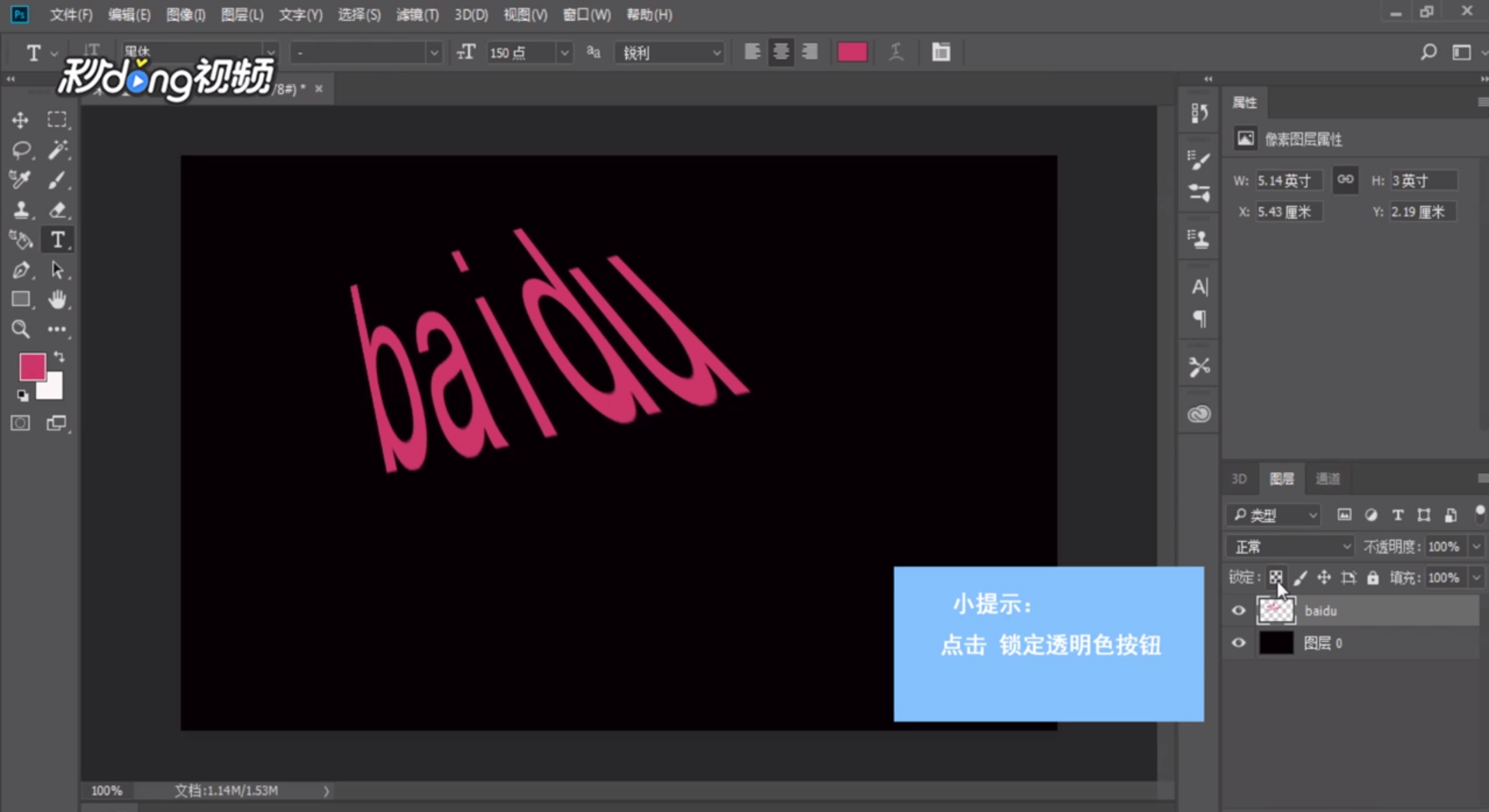Image resolution: width=1489 pixels, height=812 pixels.
Task: Select the 图层 0 layer thumbnail
Action: [x=1276, y=643]
